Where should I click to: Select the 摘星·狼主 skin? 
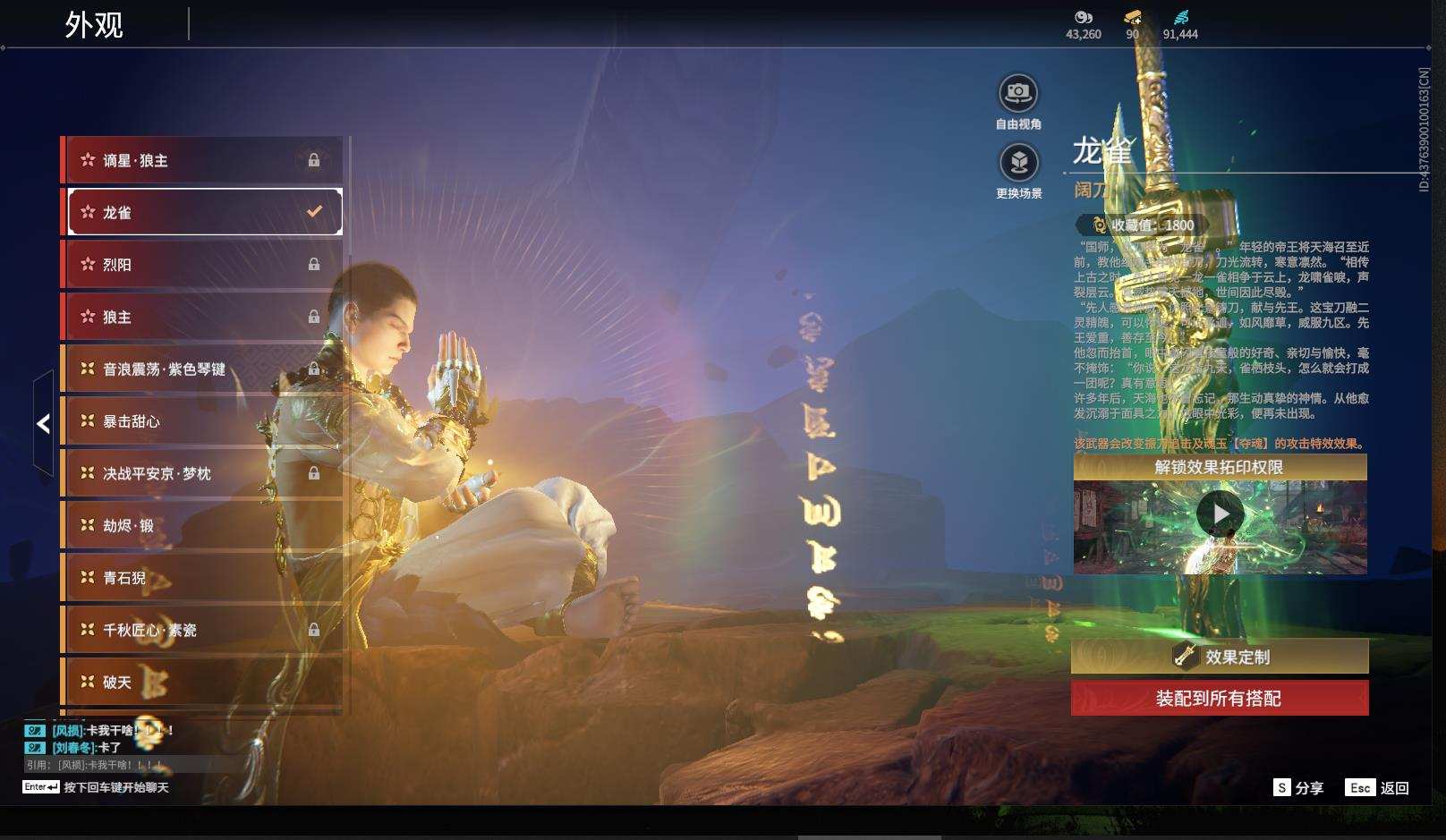(202, 160)
